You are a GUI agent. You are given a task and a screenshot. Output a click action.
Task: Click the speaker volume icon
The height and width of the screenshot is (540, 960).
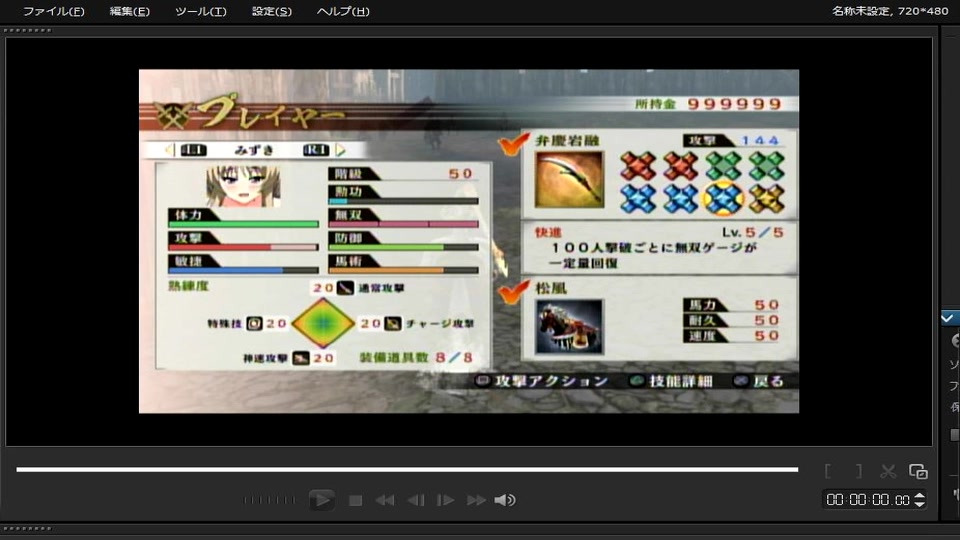(504, 501)
